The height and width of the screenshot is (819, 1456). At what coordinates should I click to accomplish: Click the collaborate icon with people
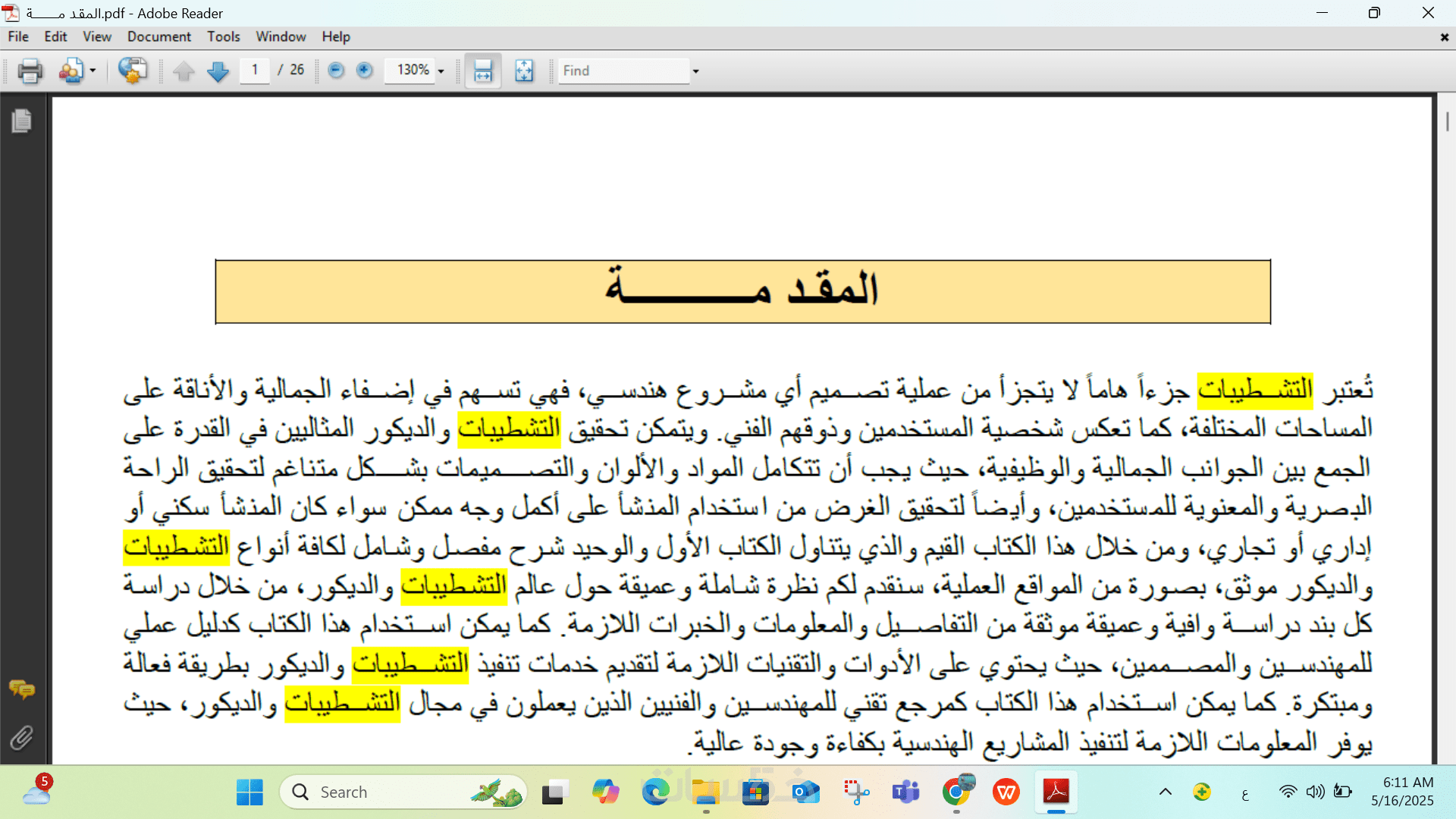click(x=71, y=71)
